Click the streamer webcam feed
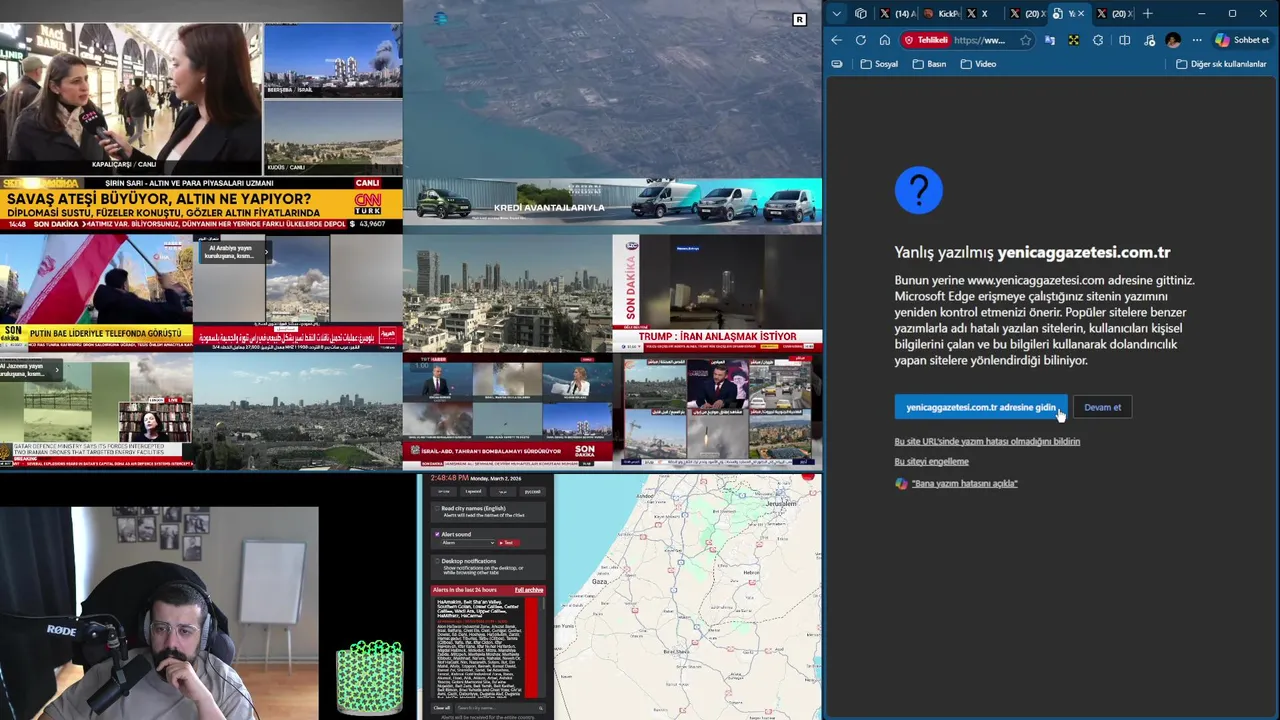The image size is (1280, 720). click(x=159, y=613)
